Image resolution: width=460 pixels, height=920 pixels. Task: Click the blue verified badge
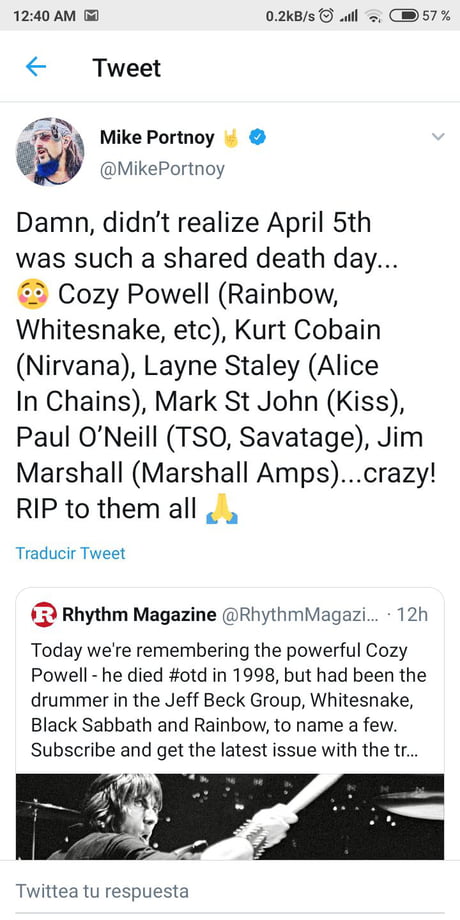click(x=258, y=138)
